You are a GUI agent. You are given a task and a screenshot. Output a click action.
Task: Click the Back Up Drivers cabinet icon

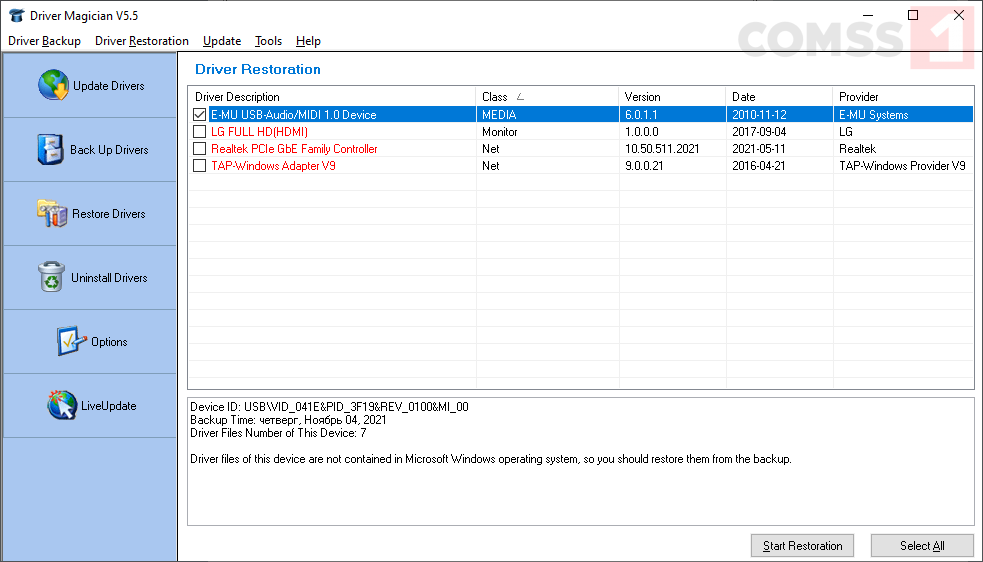point(50,149)
